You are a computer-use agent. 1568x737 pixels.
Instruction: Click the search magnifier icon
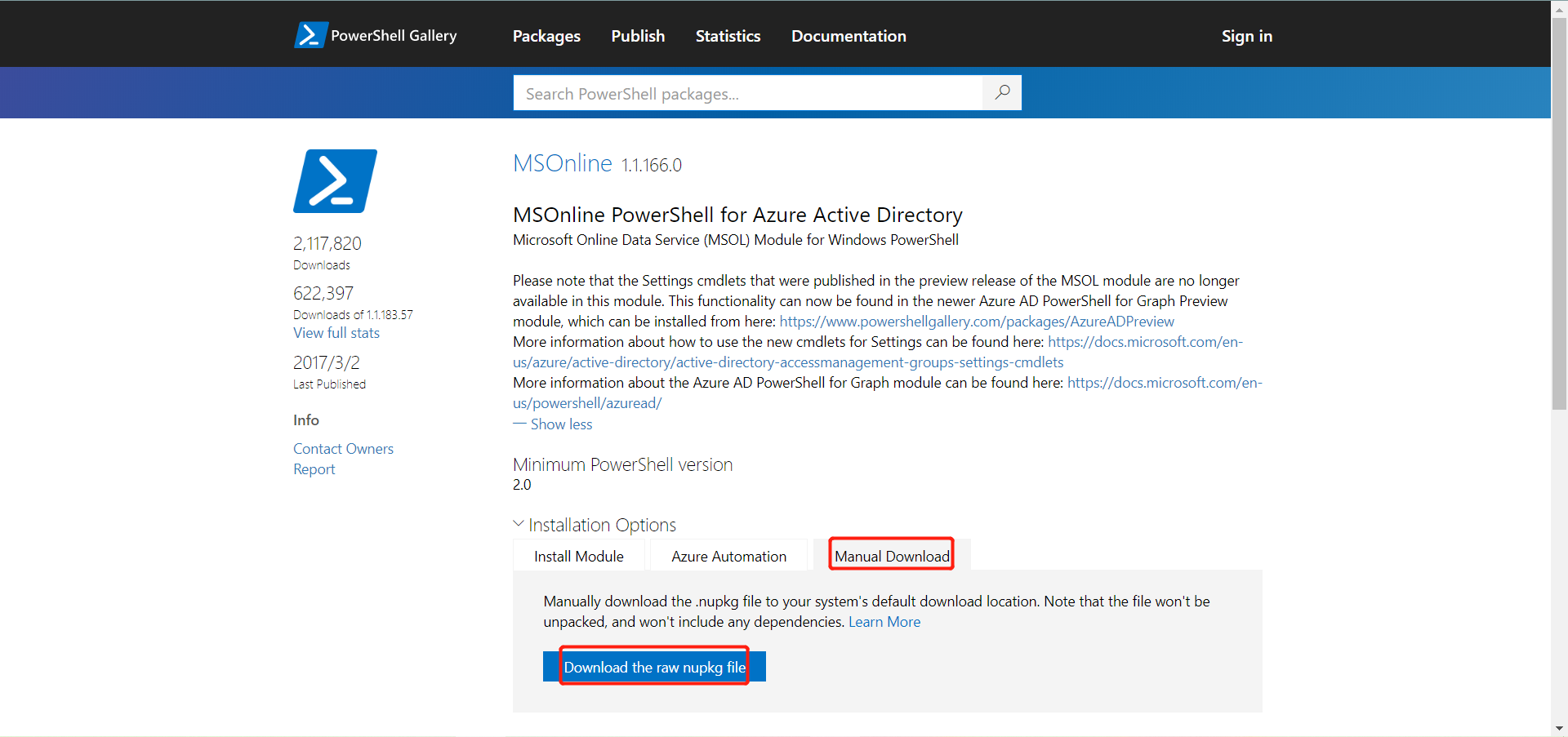tap(1002, 92)
